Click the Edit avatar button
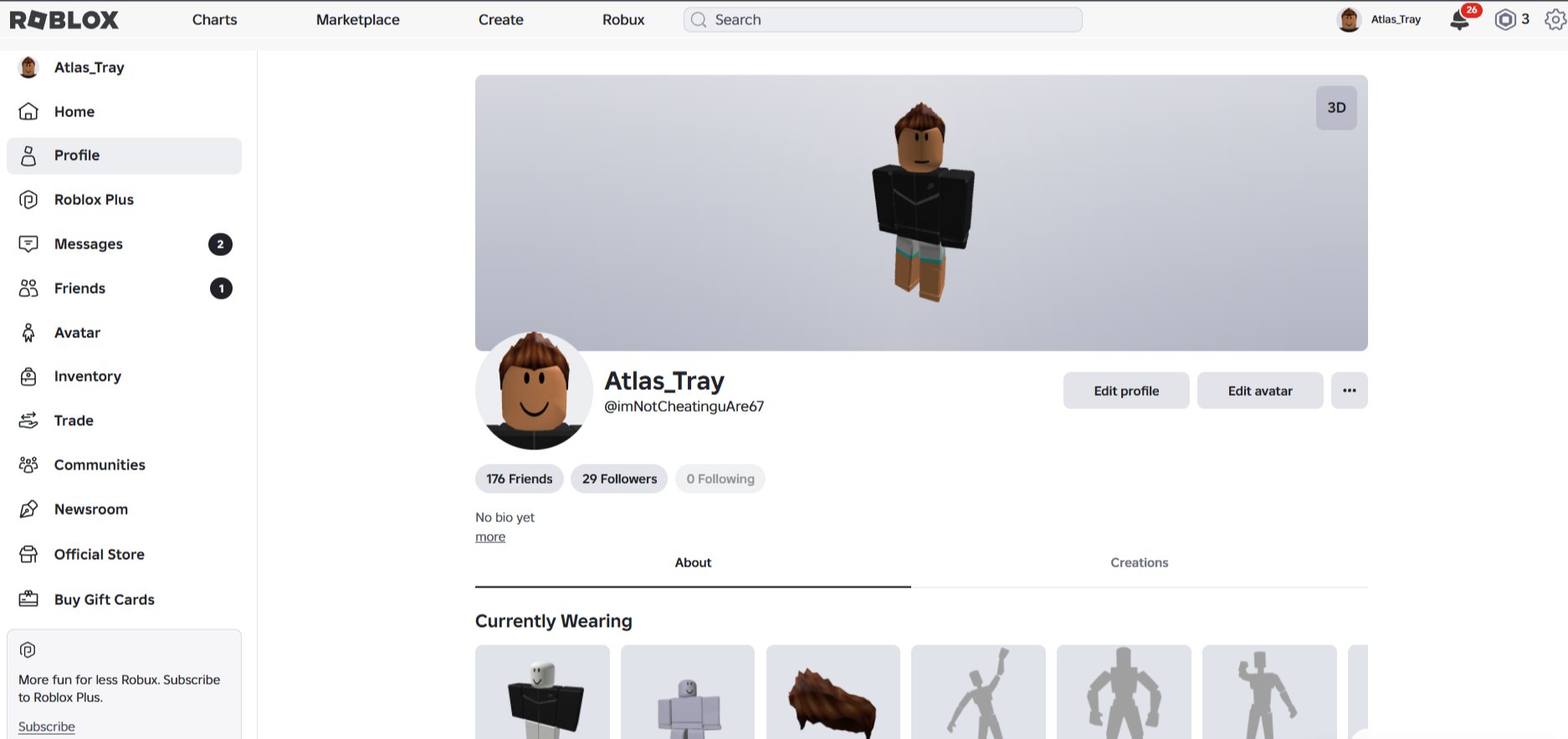Viewport: 1568px width, 739px height. click(x=1260, y=391)
